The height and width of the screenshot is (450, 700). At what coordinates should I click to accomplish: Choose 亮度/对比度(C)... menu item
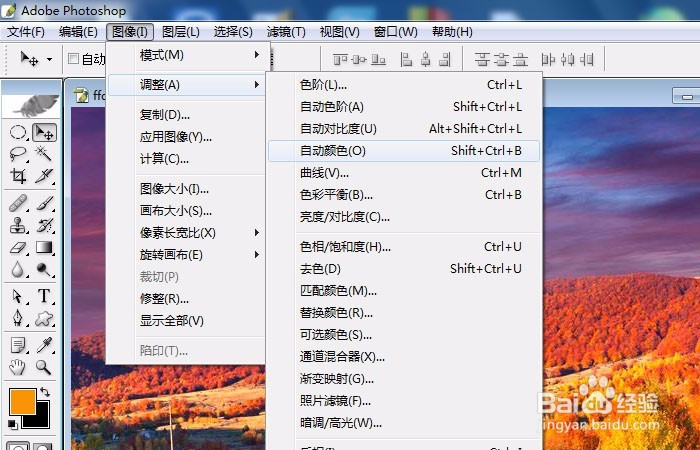coord(404,217)
